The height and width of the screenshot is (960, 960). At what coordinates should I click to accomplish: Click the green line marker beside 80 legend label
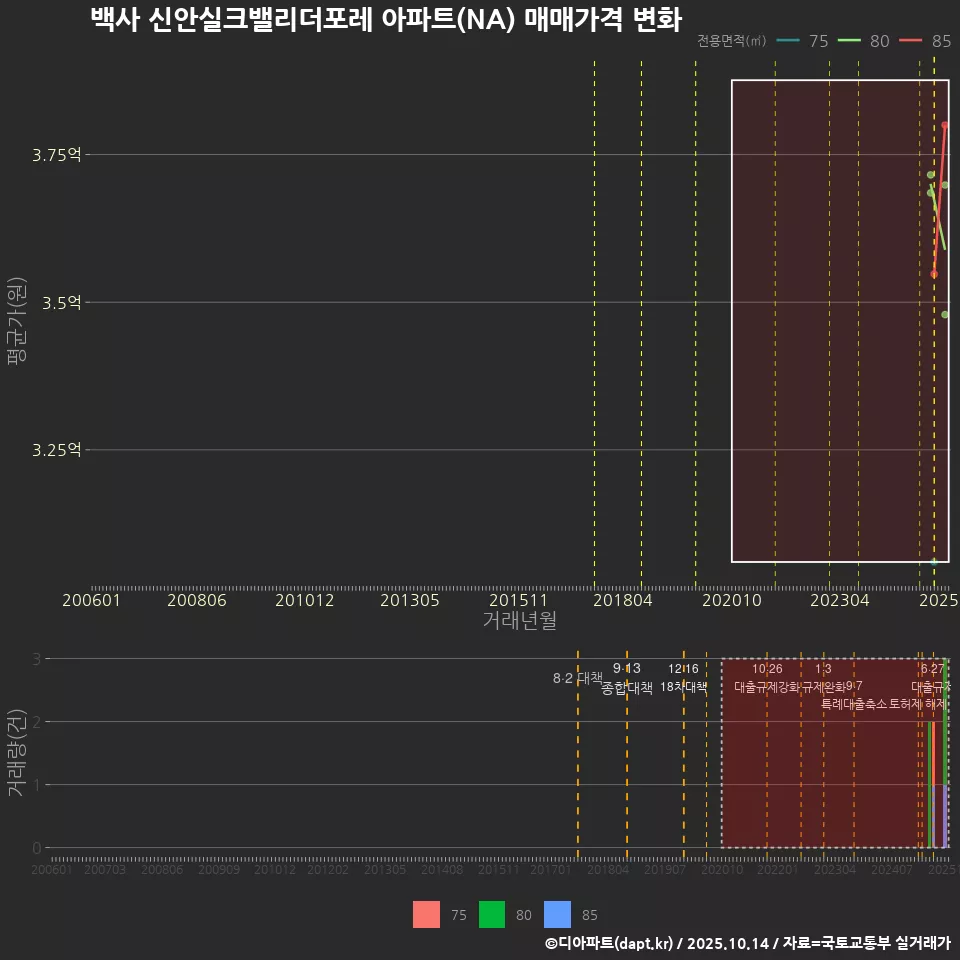click(849, 41)
